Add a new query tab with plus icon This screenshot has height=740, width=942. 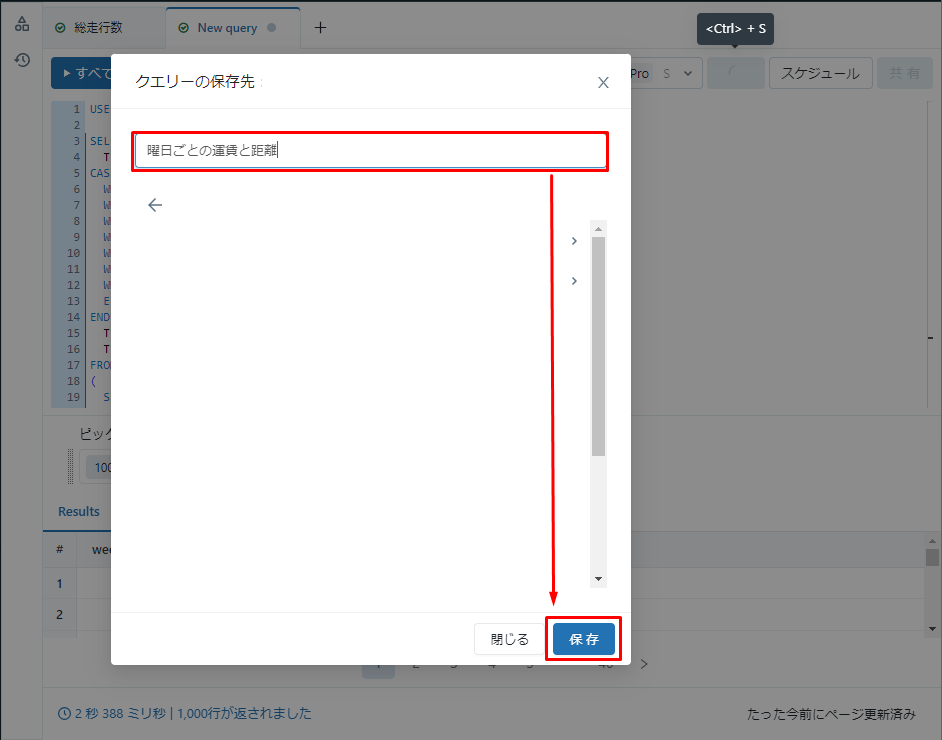320,28
